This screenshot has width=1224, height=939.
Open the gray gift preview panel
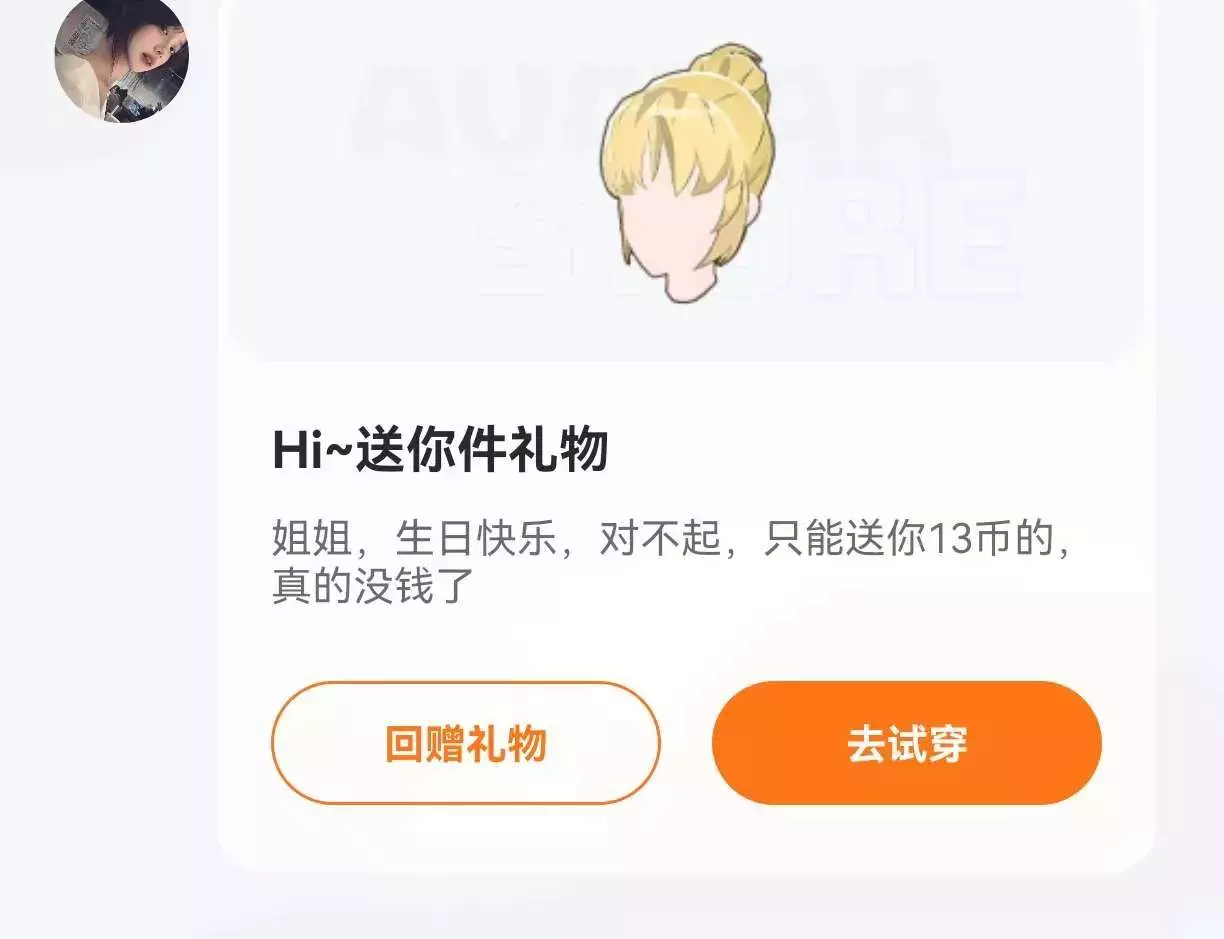(x=686, y=180)
